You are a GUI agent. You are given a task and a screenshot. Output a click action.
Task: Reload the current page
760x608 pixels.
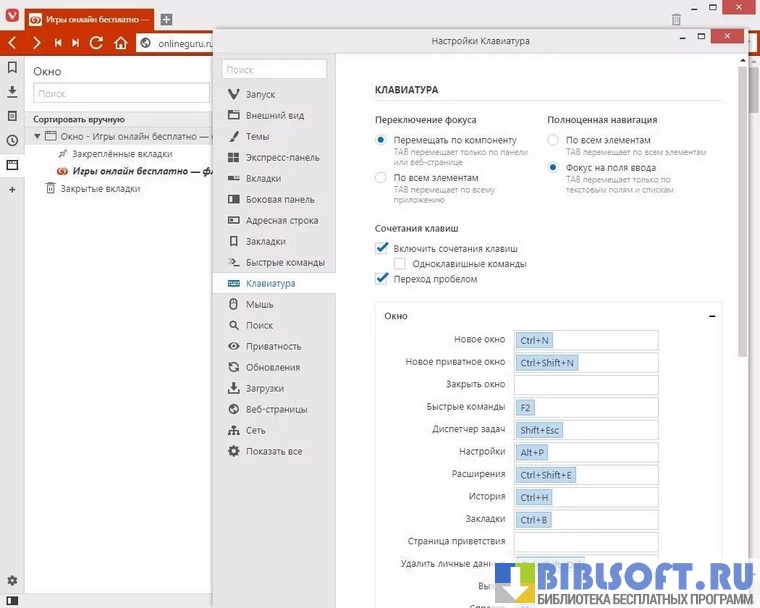[97, 43]
